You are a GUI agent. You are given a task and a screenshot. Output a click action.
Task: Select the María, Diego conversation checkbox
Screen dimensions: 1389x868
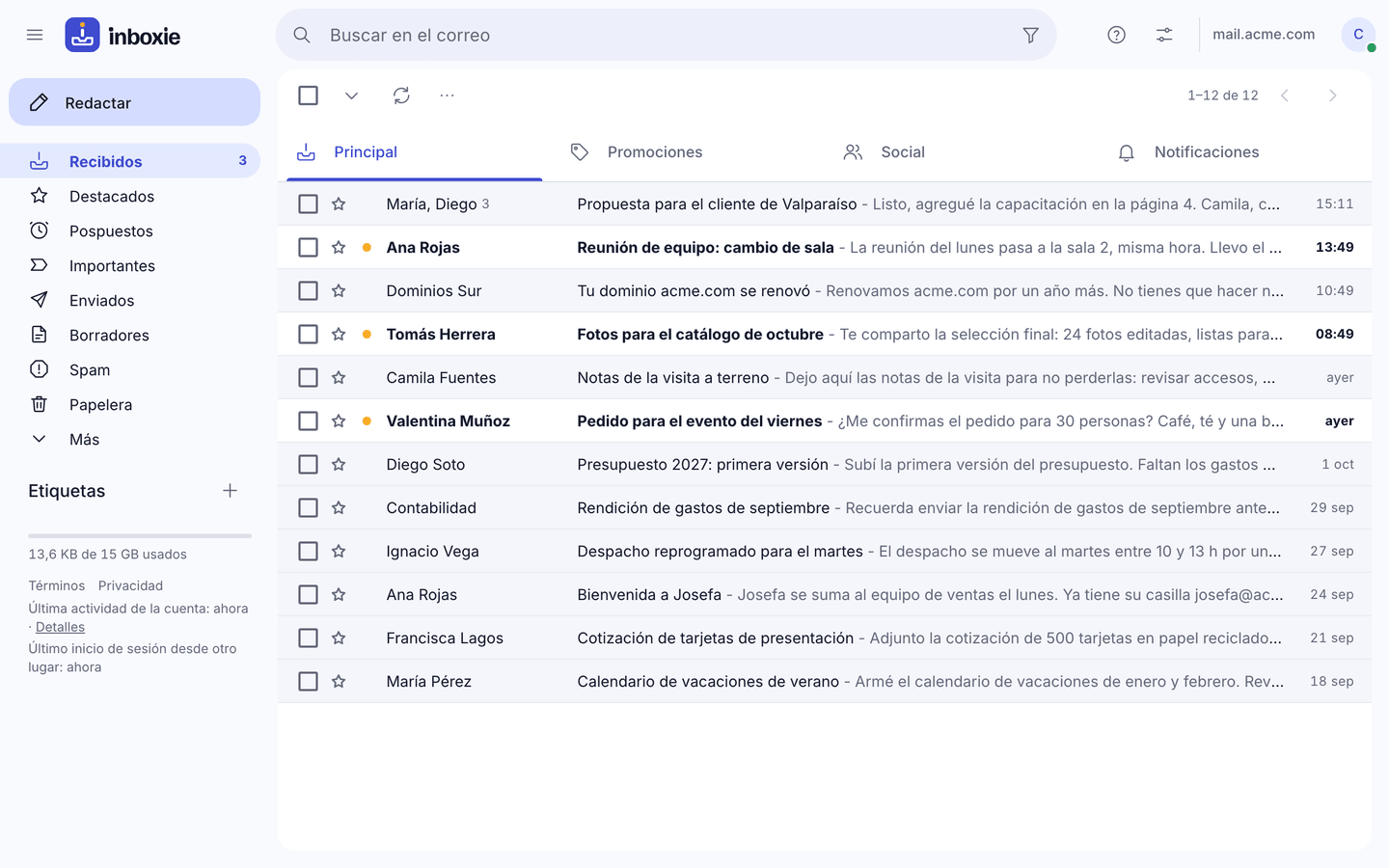308,204
